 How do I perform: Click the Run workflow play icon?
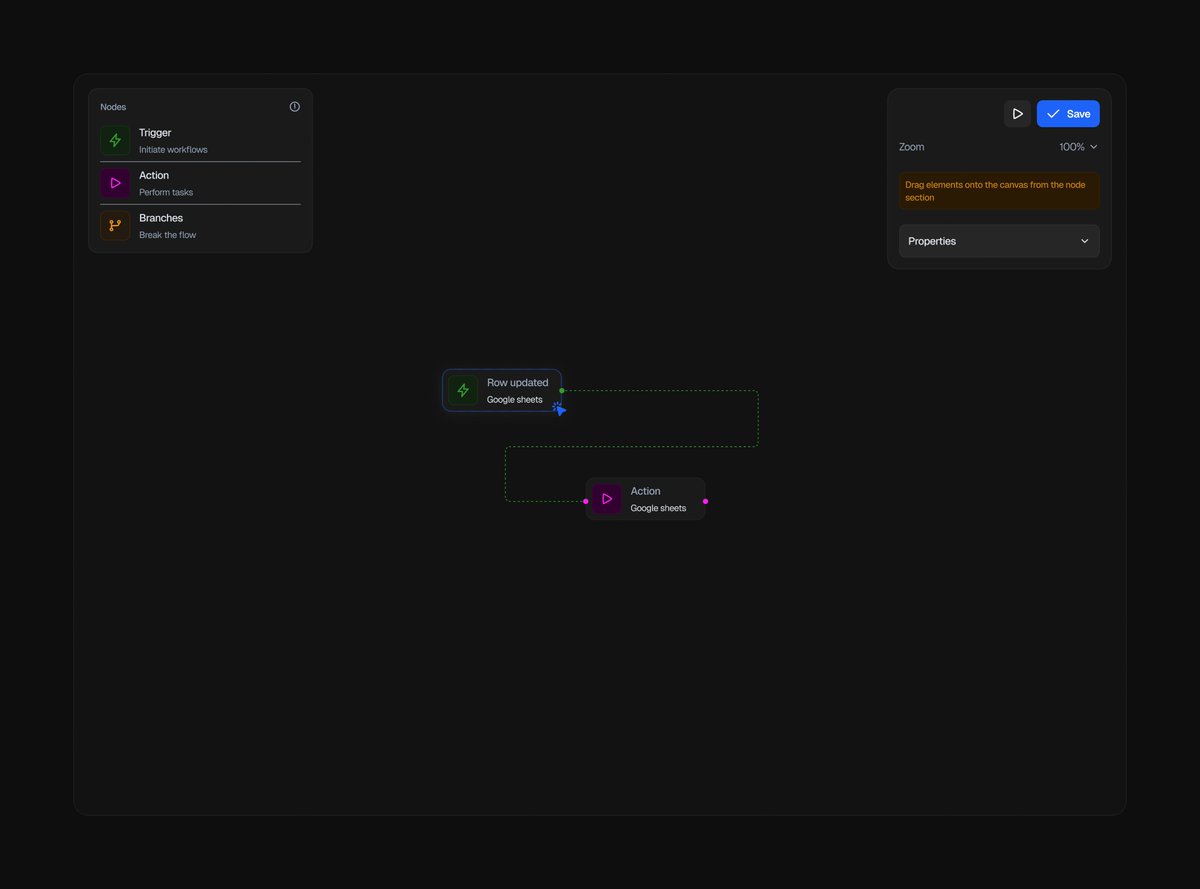tap(1017, 113)
